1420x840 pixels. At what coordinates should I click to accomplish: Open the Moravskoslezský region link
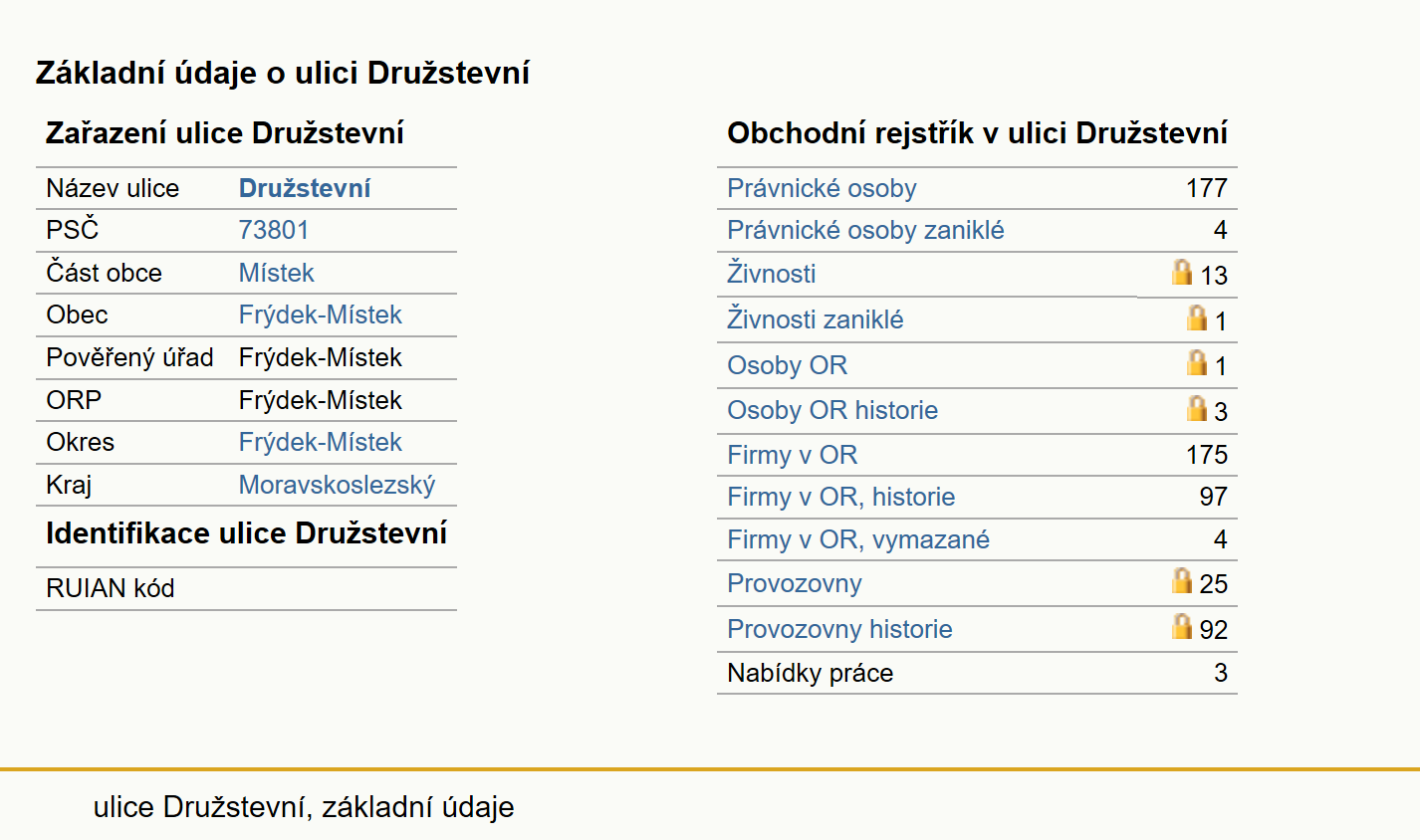click(x=338, y=485)
